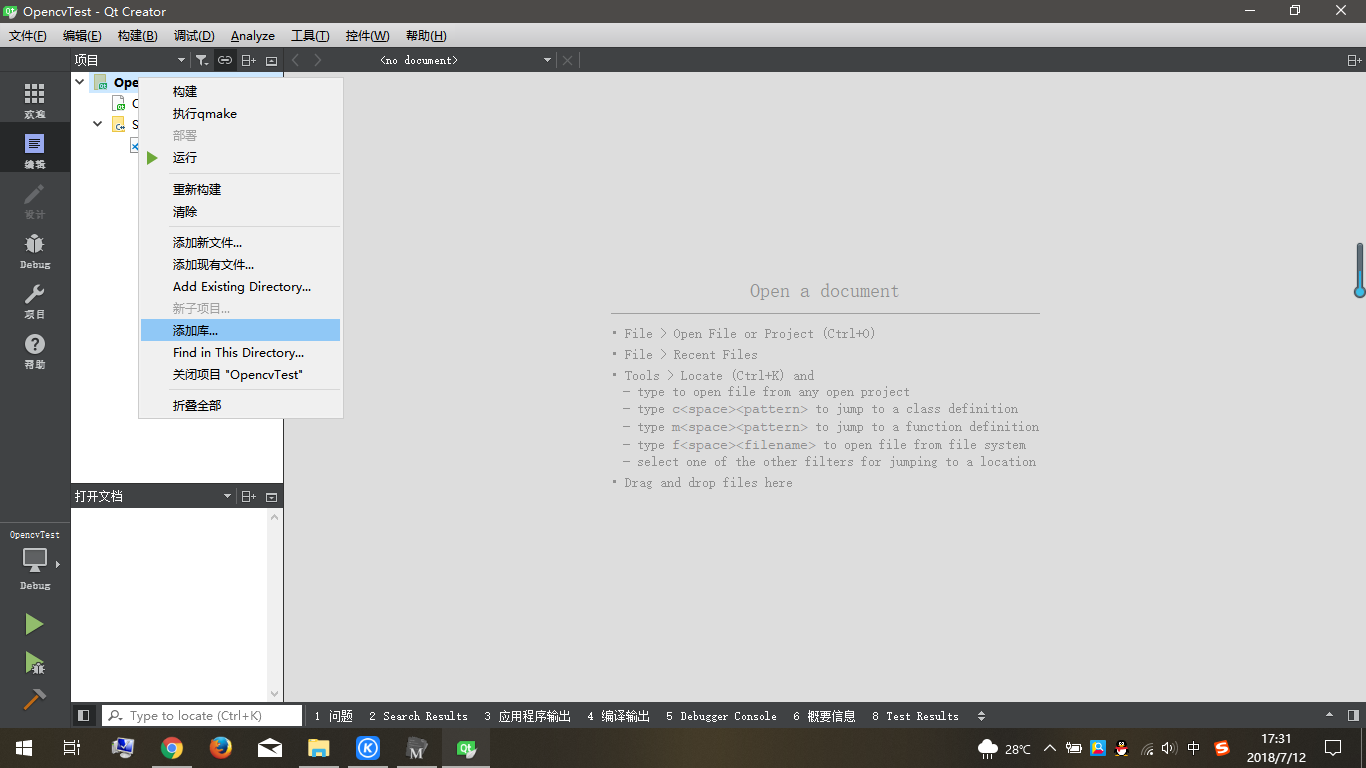
Task: Choose 添加现有文件... in the context menu
Action: point(241,264)
